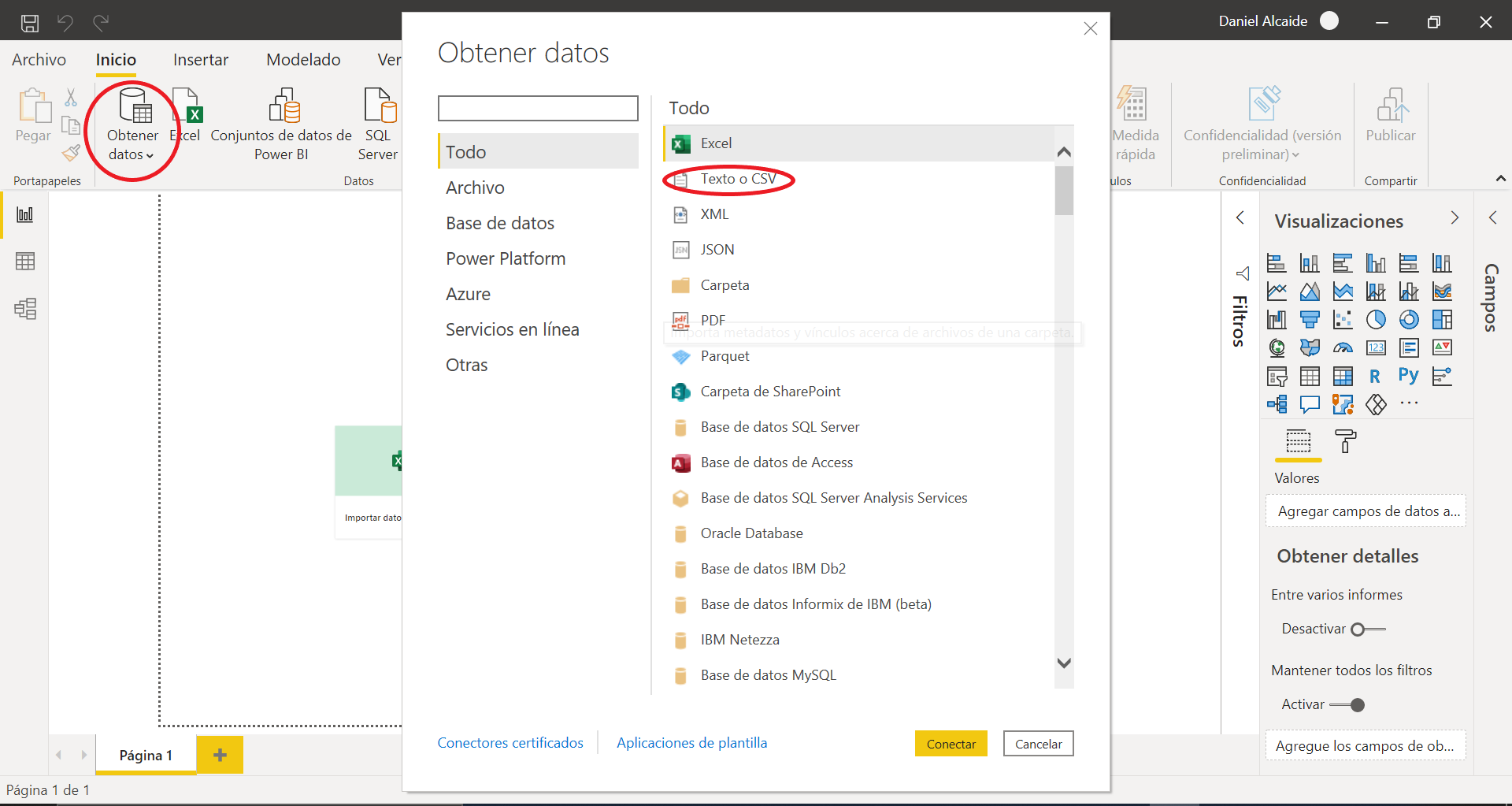Viewport: 1512px width, 806px height.
Task: Select the Funnel chart visualization
Action: pyautogui.click(x=1310, y=319)
